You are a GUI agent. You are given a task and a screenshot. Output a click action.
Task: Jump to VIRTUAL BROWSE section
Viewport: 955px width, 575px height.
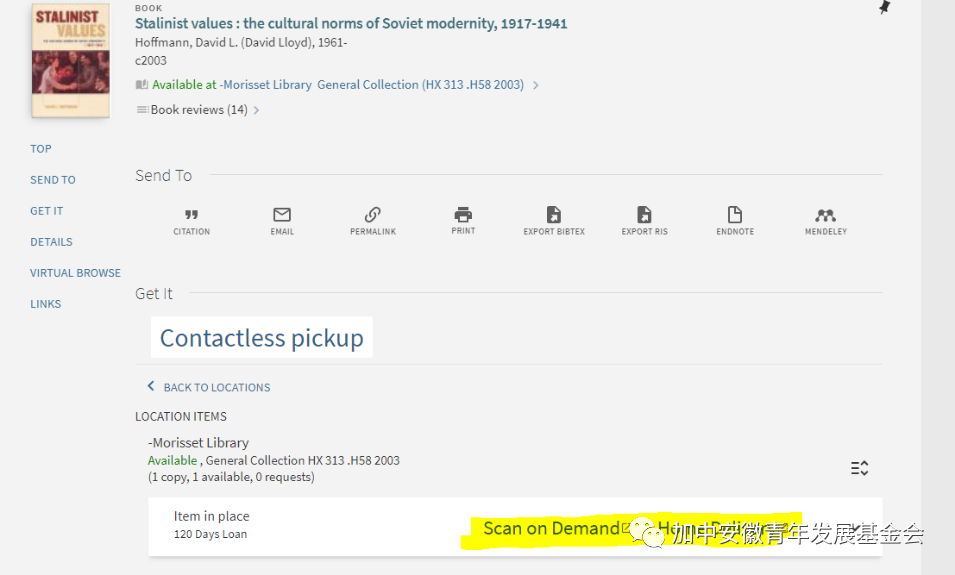click(75, 273)
